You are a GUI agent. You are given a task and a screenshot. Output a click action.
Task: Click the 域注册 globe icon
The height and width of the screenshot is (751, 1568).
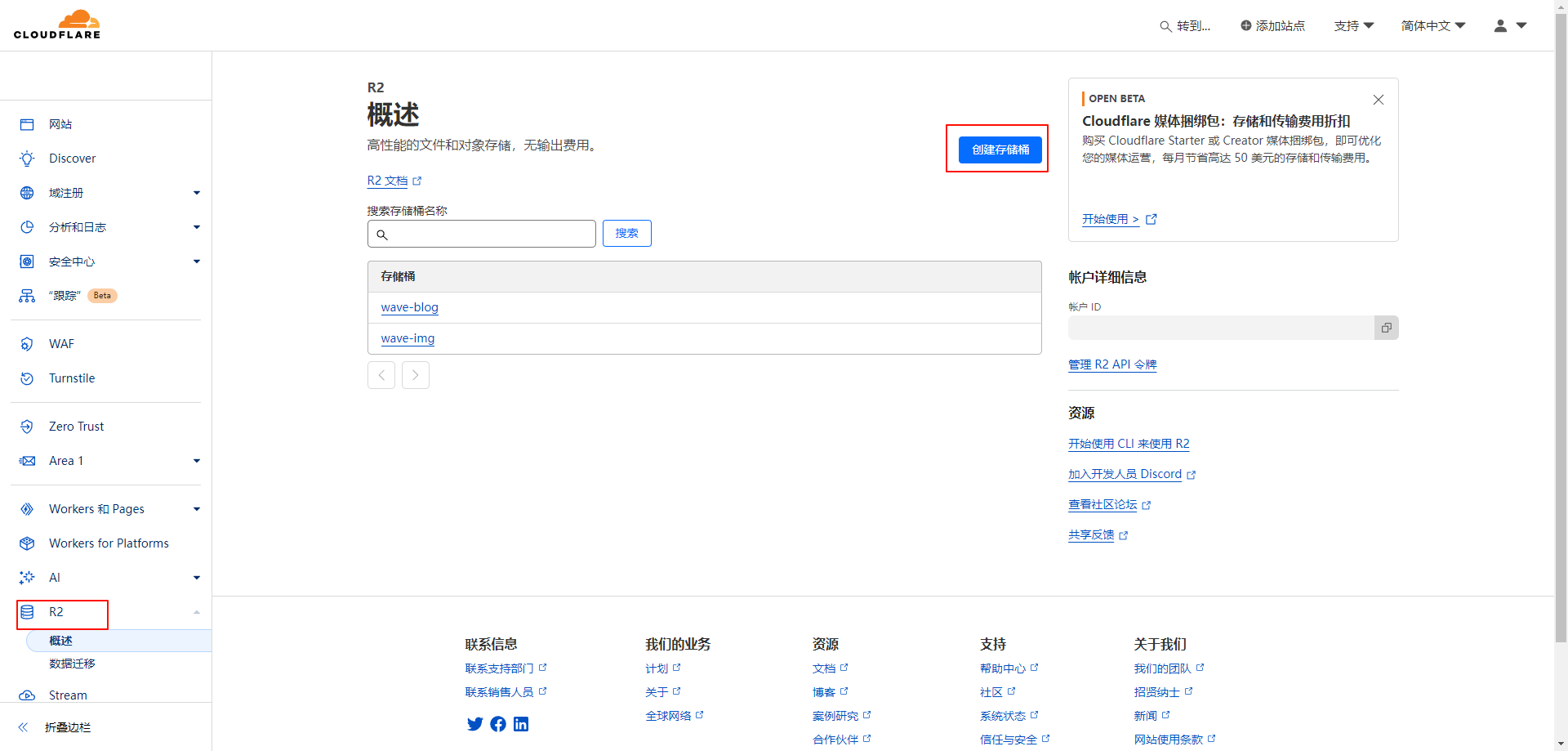point(27,193)
